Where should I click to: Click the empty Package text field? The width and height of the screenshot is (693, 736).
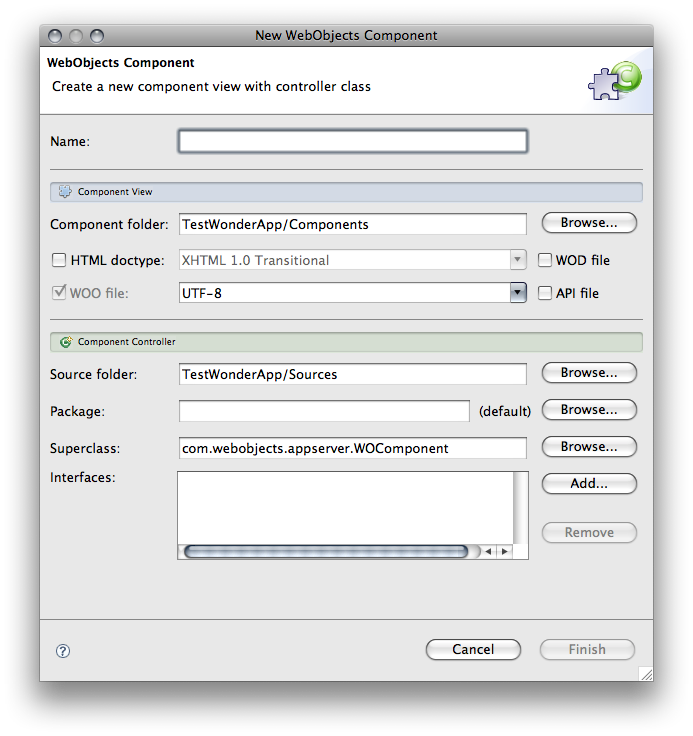pos(324,411)
